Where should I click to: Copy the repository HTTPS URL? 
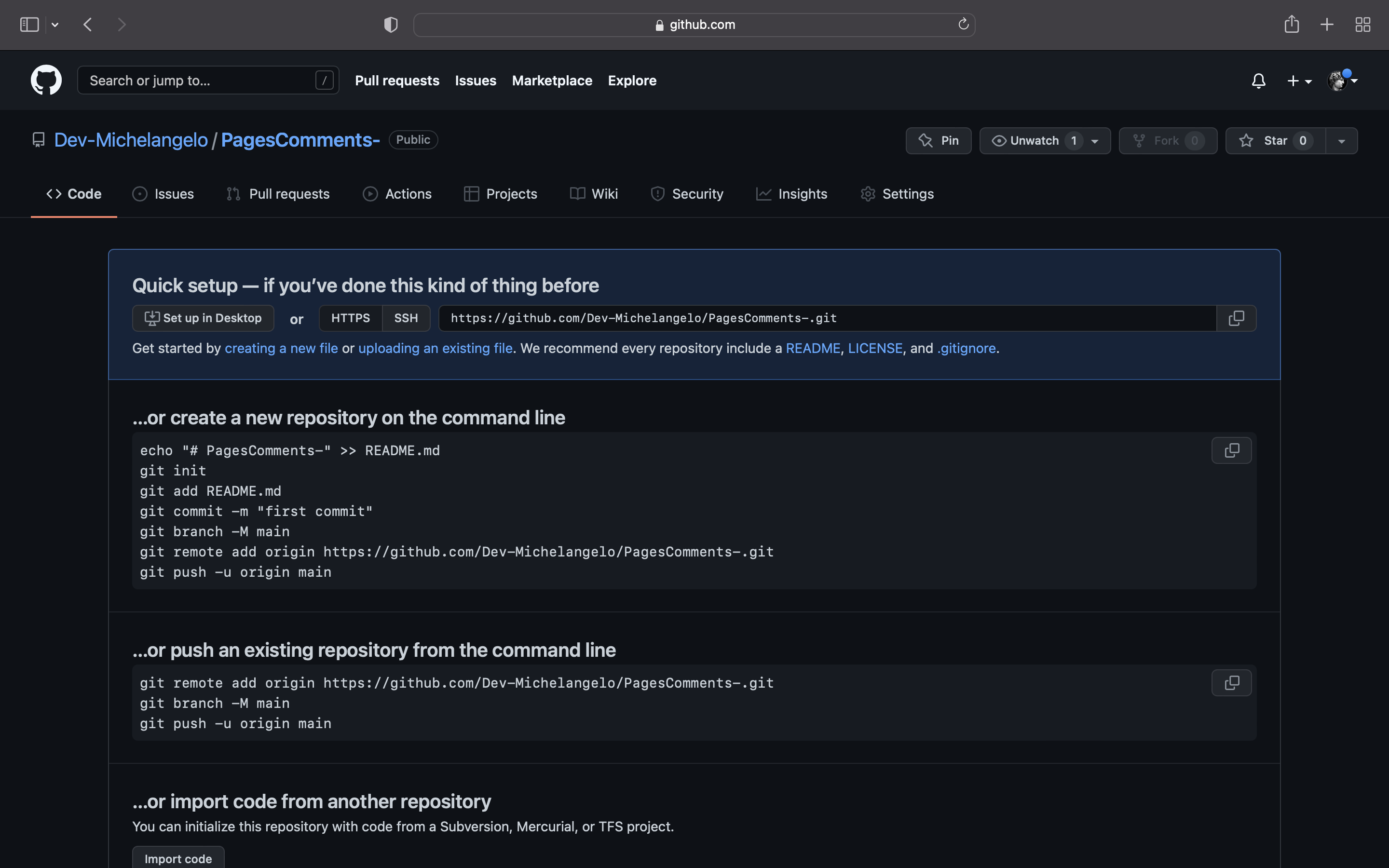coord(1235,318)
